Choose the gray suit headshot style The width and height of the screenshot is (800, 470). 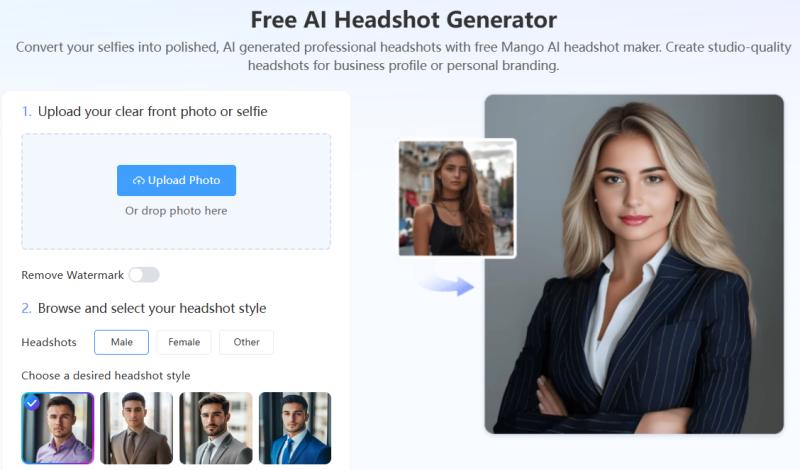pyautogui.click(x=216, y=428)
